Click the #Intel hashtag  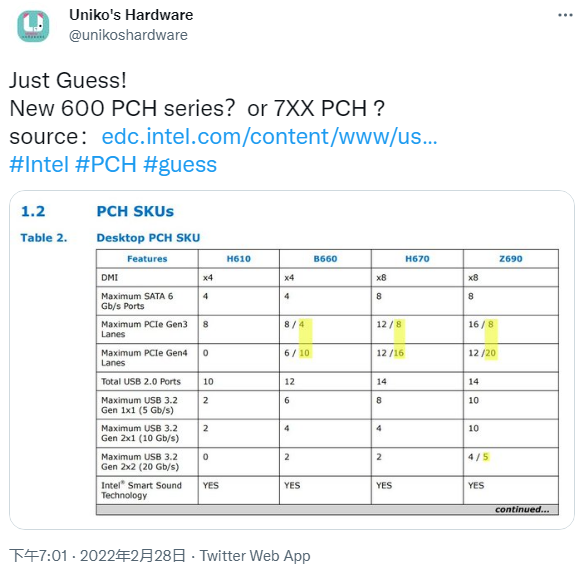pyautogui.click(x=39, y=164)
